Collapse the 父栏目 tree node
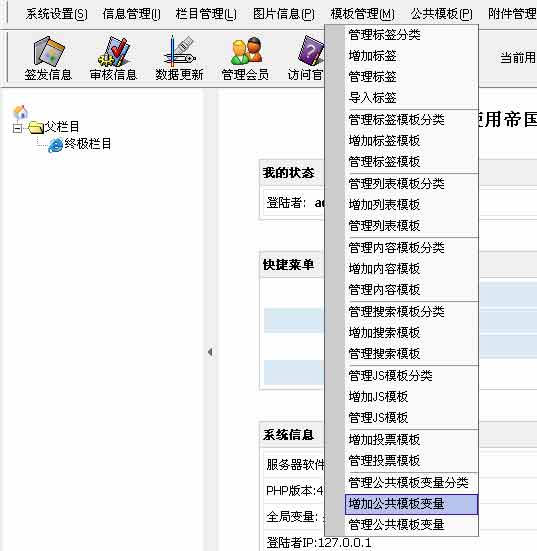 17,128
